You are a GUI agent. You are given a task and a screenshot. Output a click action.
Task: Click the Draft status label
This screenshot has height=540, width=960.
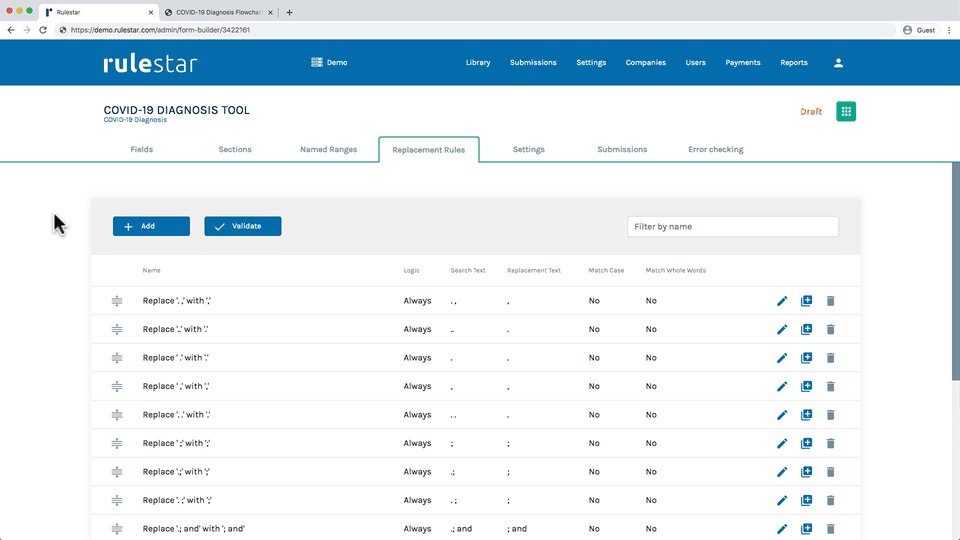811,111
